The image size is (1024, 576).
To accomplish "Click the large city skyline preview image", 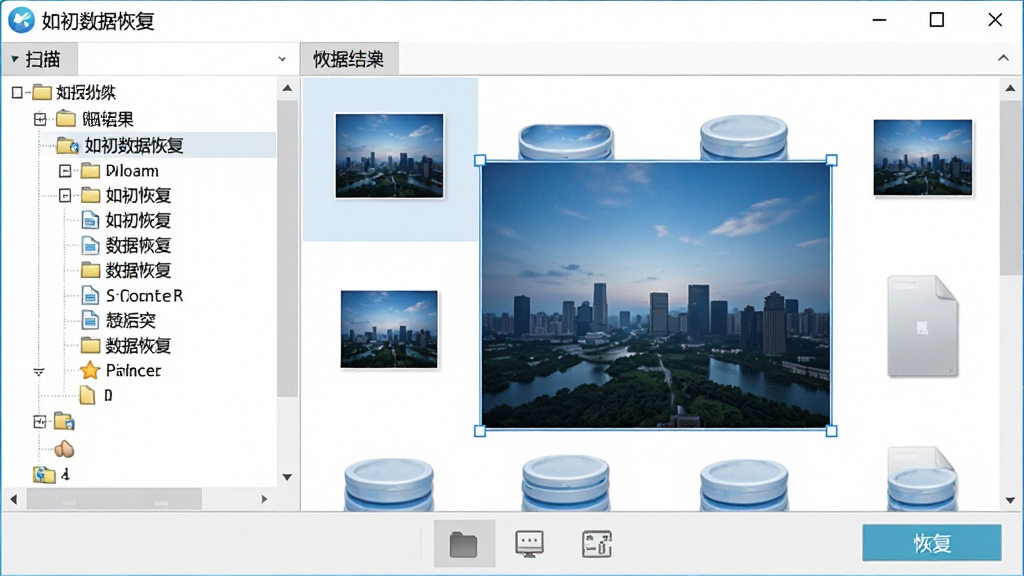I will pos(656,295).
